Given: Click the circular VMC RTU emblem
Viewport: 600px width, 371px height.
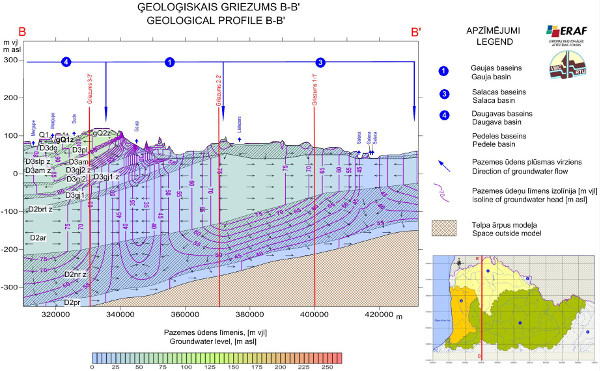Looking at the screenshot, I should 568,65.
